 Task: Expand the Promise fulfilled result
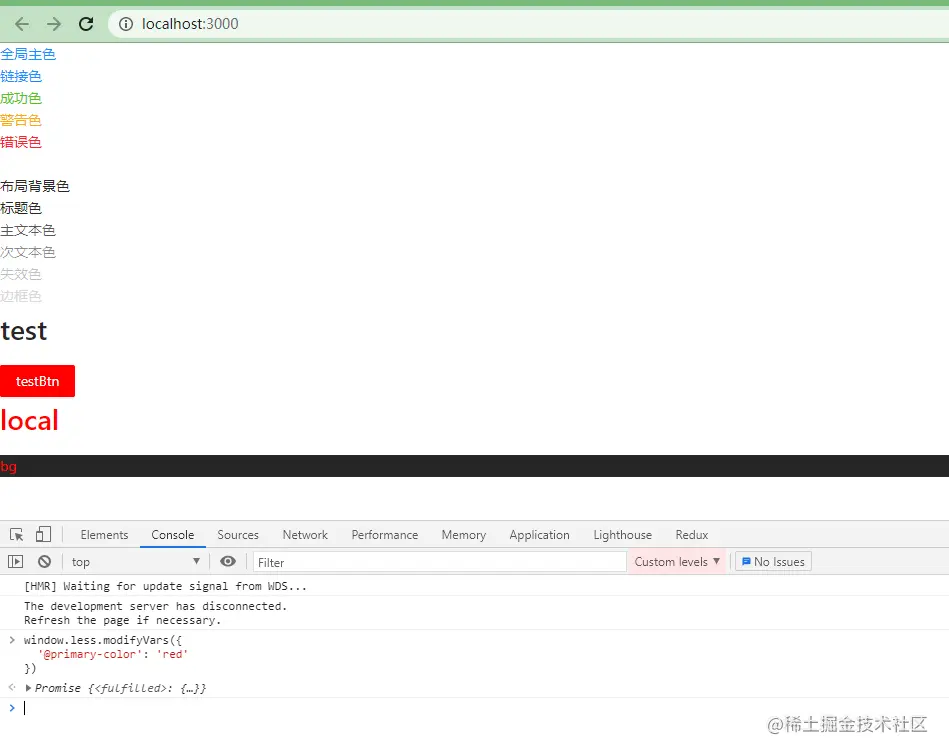tap(28, 688)
